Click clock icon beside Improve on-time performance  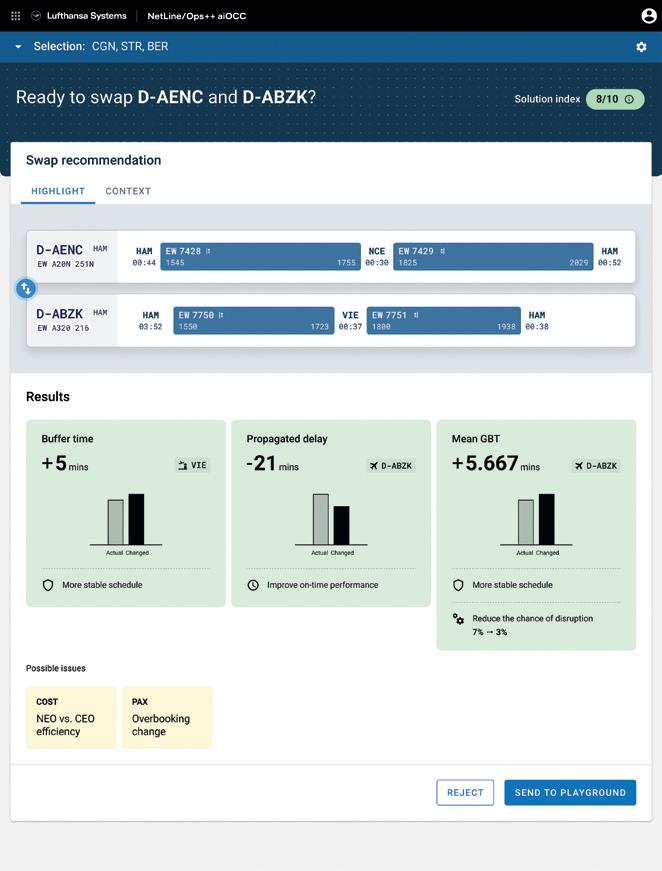[253, 585]
